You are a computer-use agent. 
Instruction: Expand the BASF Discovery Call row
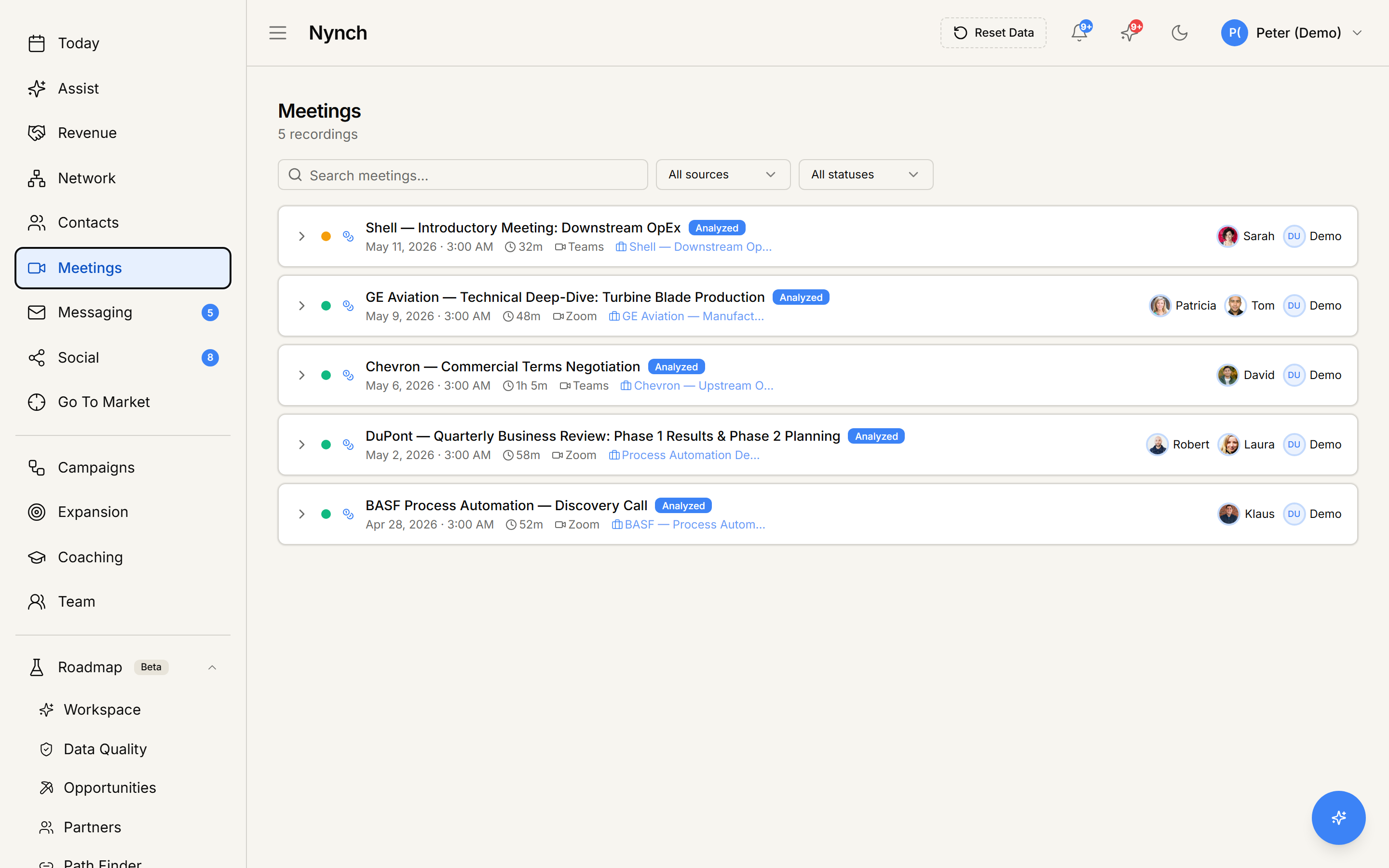pos(301,514)
